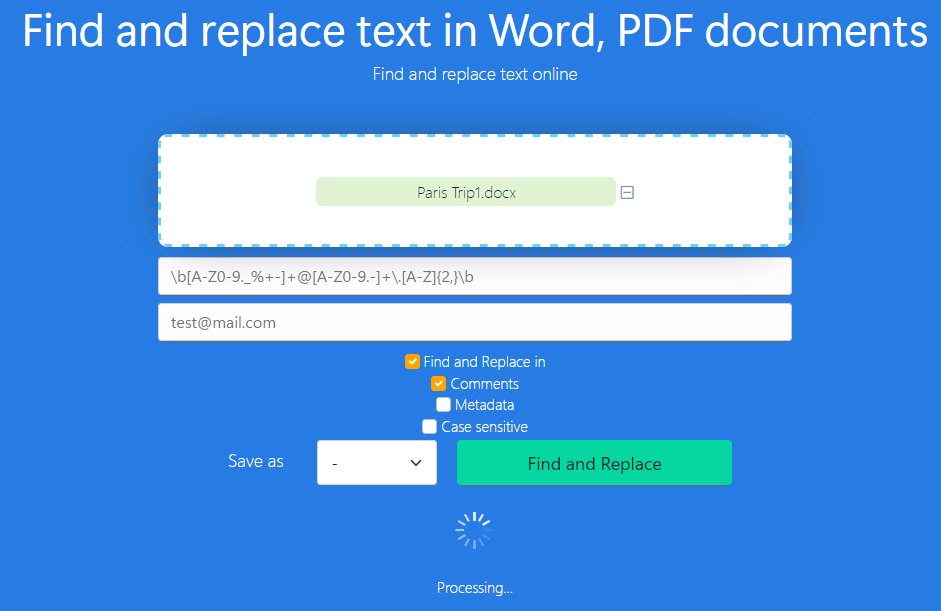Viewport: 941px width, 611px height.
Task: Toggle the Find and Replace in checkbox
Action: [x=412, y=362]
